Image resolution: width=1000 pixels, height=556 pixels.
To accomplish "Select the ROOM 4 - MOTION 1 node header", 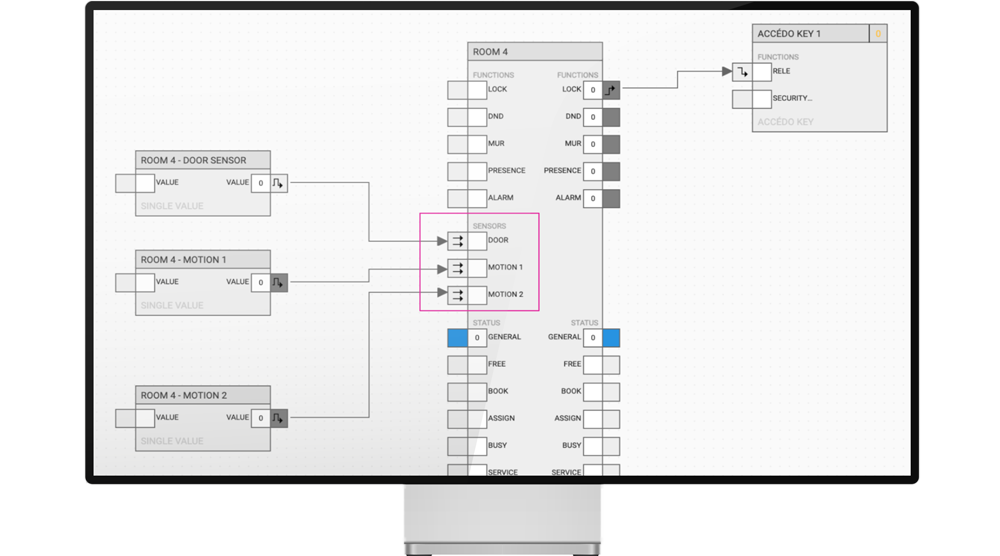I will click(x=203, y=260).
